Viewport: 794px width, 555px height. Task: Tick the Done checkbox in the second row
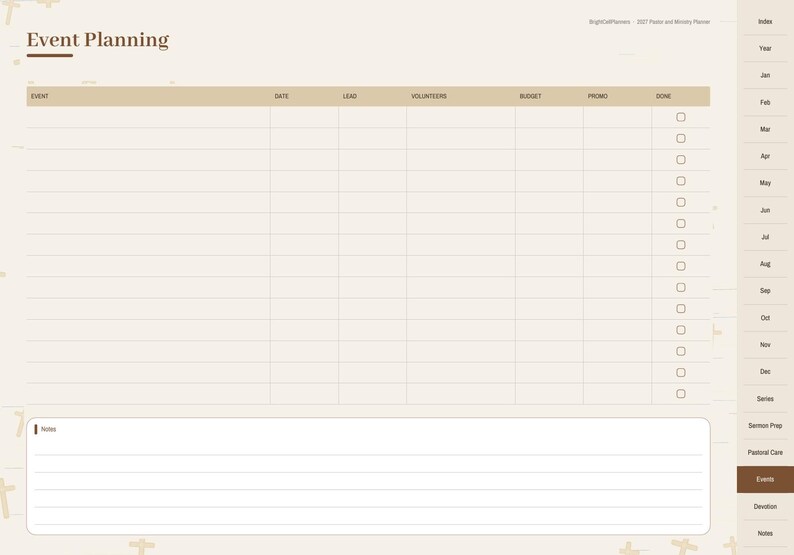[x=681, y=138]
